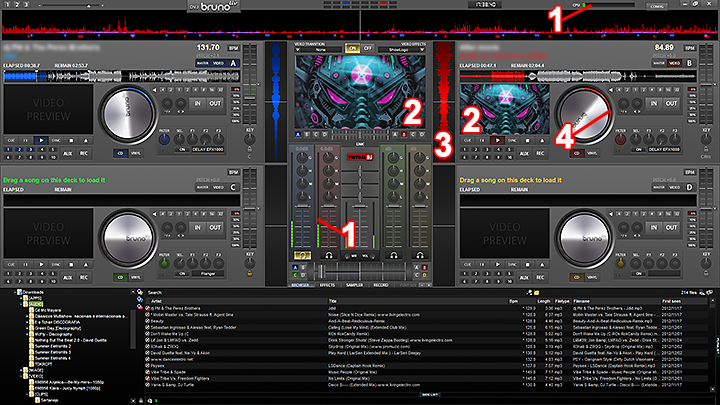
Task: Click the CUE button on deck A
Action: [10, 141]
